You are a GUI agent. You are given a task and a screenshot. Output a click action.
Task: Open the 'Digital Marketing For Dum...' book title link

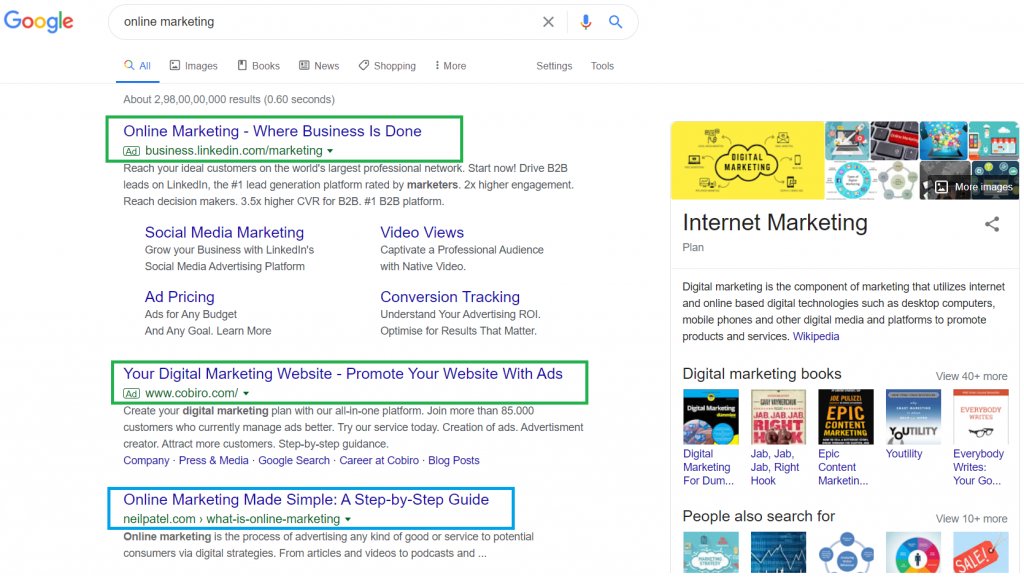708,467
